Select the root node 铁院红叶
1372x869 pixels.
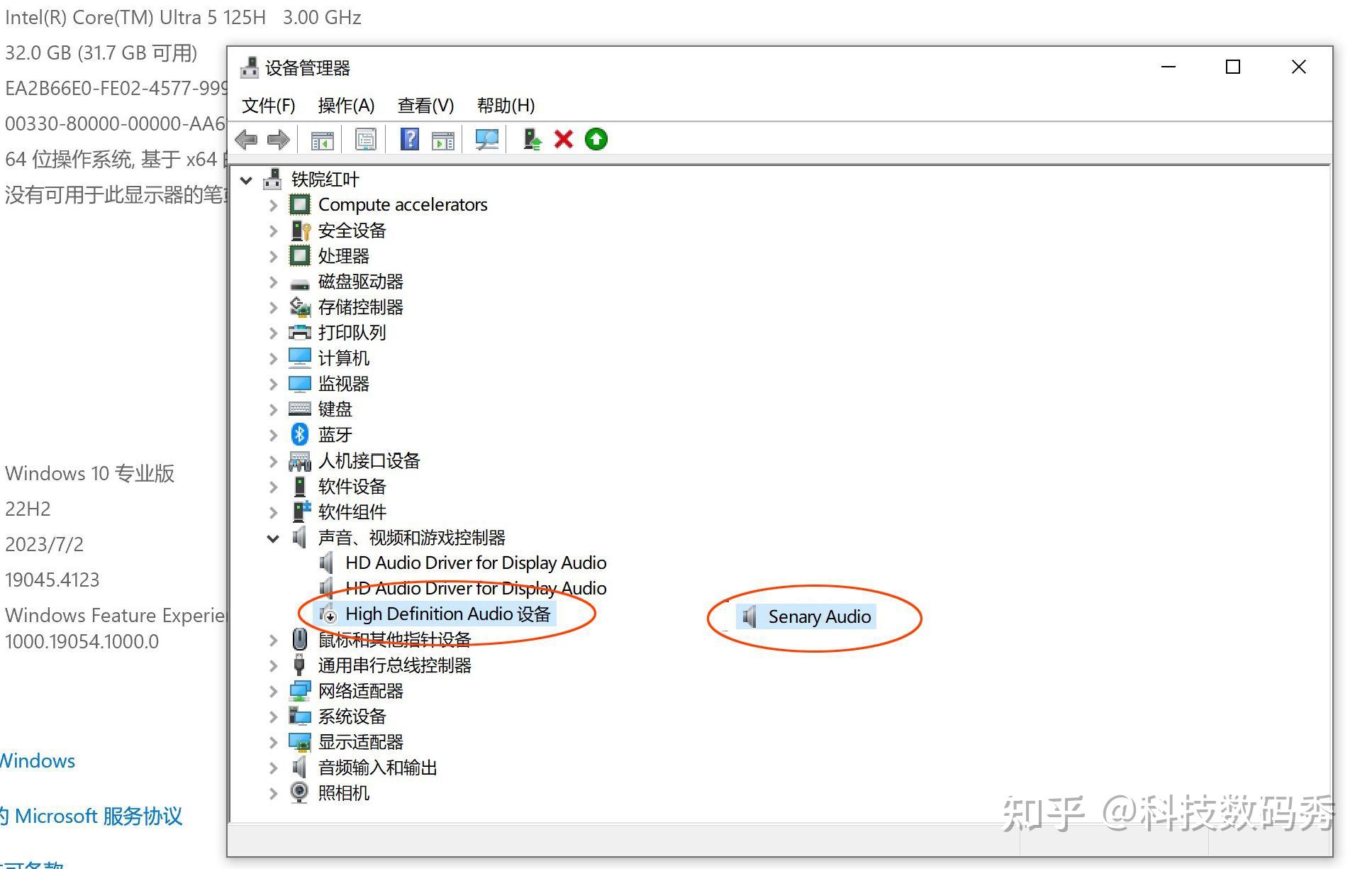pos(325,179)
